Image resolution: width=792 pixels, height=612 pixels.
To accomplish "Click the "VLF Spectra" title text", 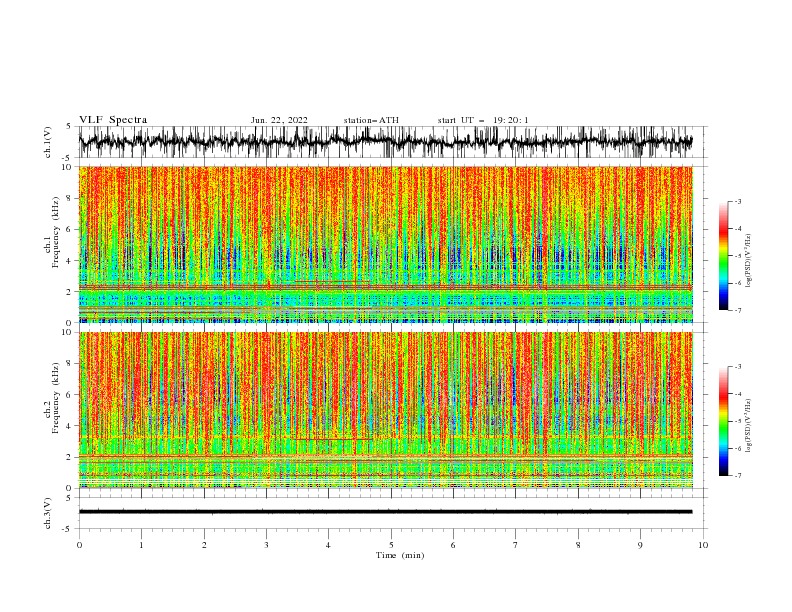I will click(113, 120).
